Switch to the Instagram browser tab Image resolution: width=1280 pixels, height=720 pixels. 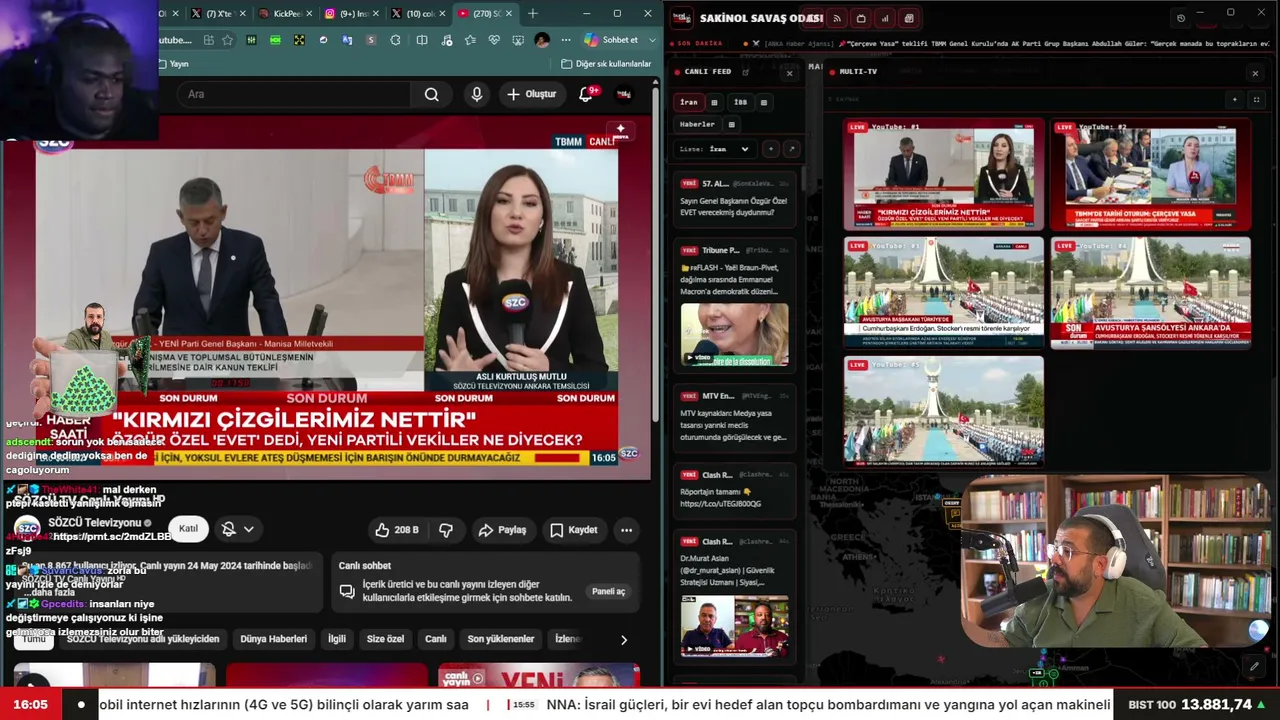[351, 13]
